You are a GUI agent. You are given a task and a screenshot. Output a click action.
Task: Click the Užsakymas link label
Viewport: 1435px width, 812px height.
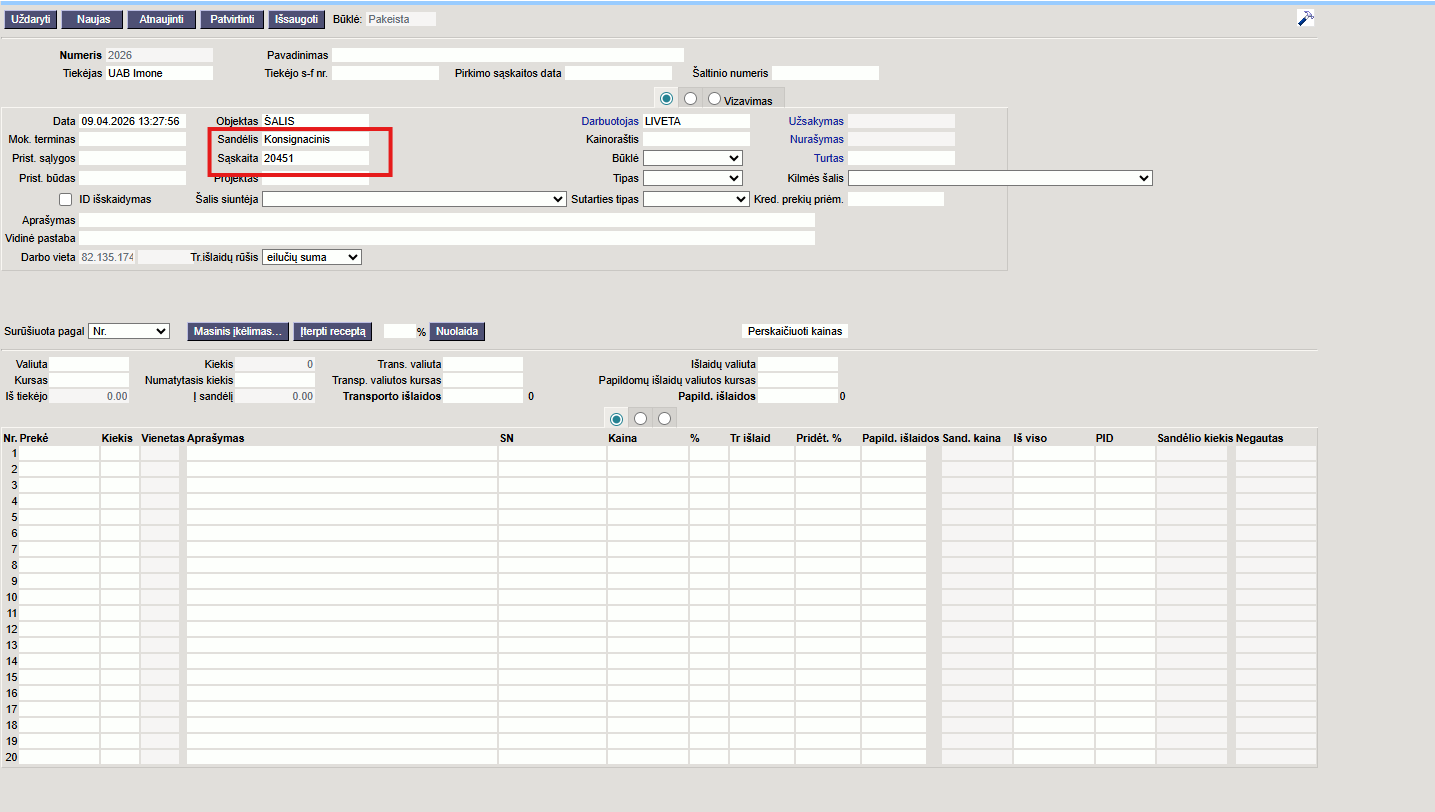[816, 121]
